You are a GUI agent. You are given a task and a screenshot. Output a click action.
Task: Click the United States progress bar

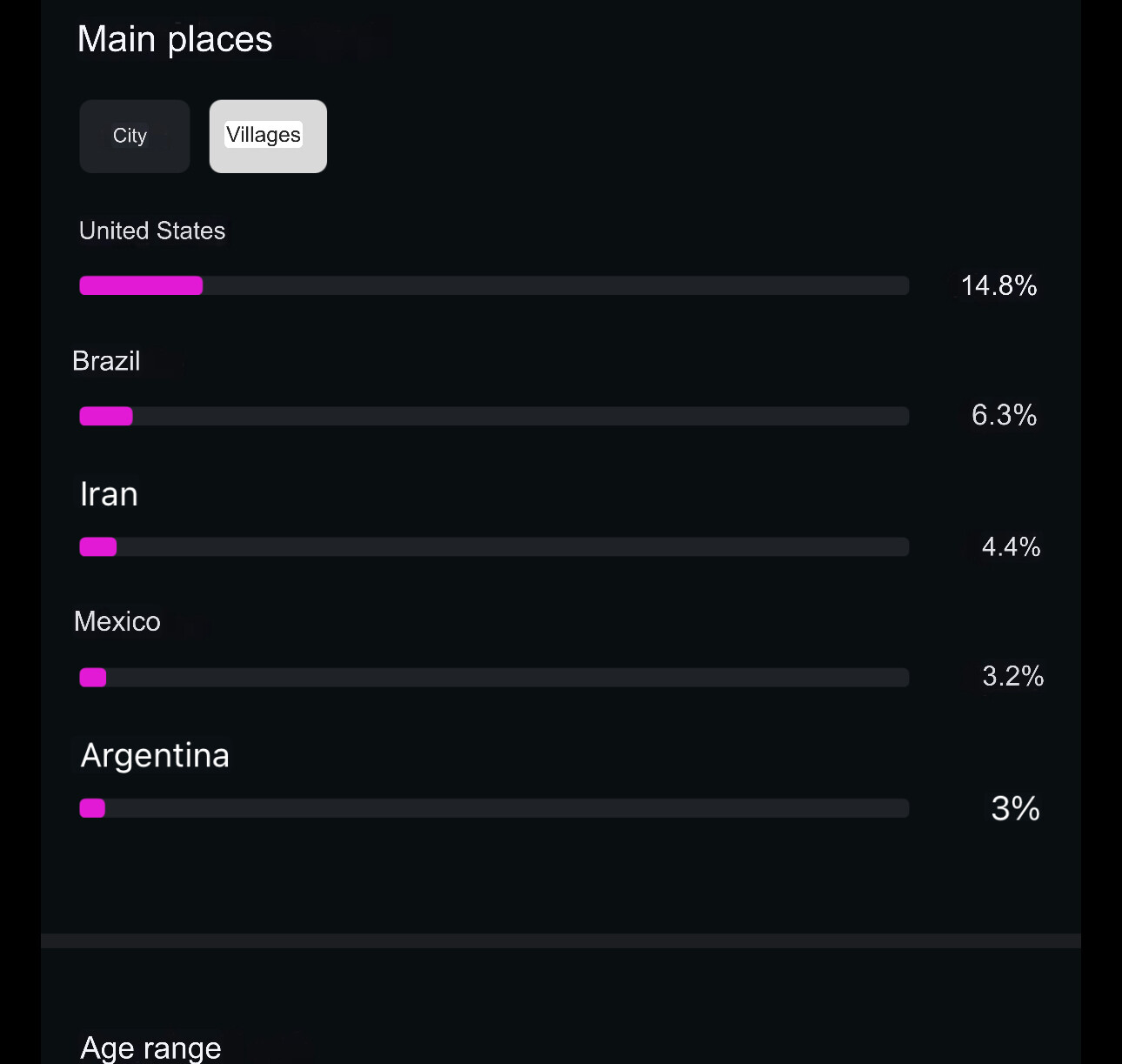click(494, 285)
